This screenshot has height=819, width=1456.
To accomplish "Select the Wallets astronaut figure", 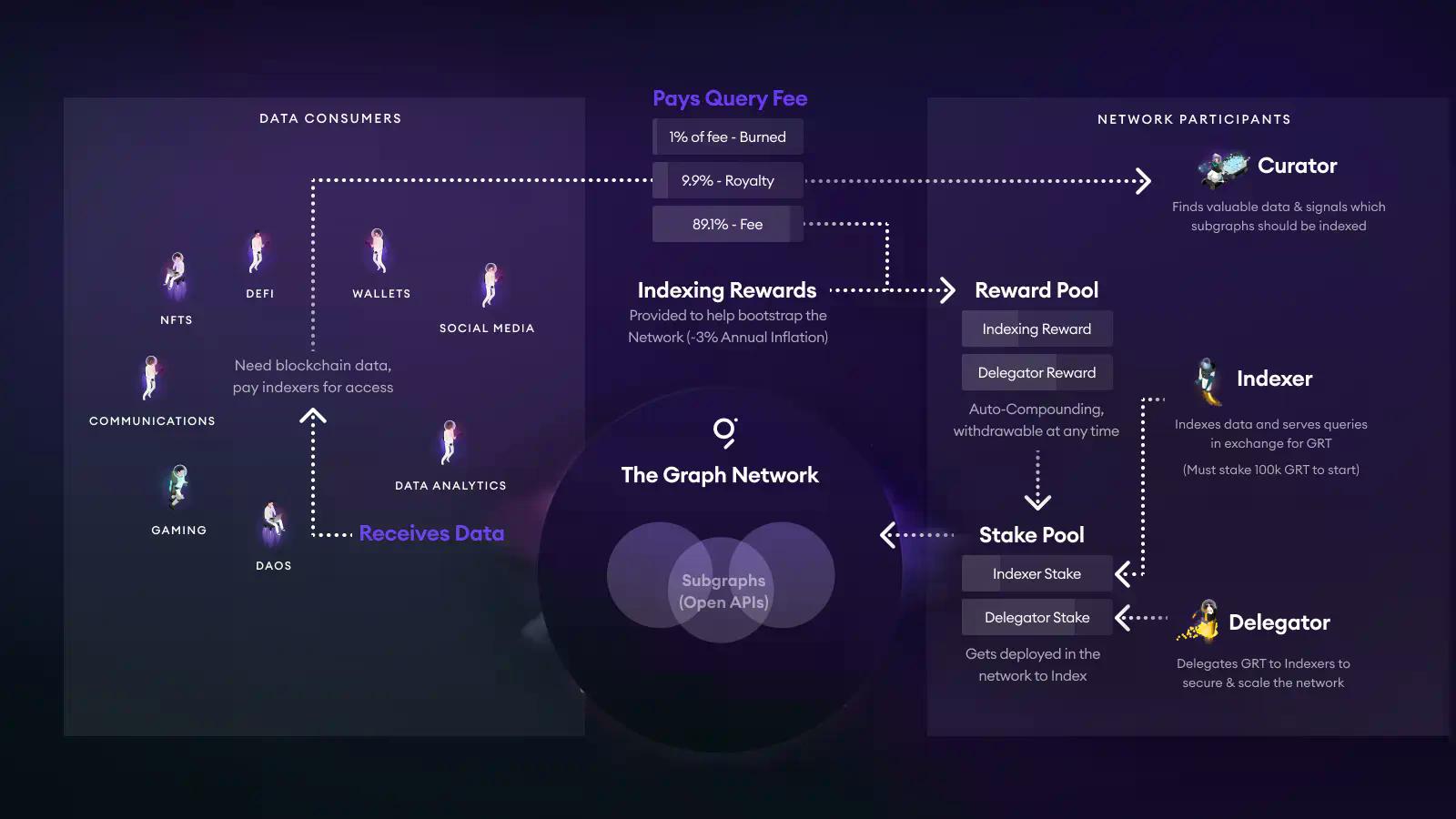I will [x=379, y=250].
